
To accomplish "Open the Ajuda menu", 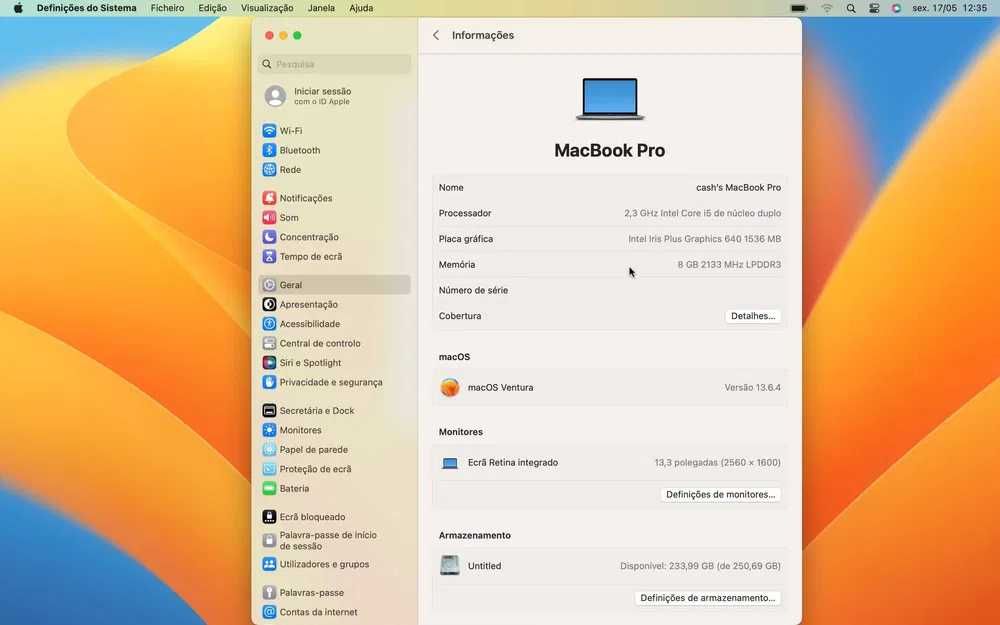I will 361,8.
